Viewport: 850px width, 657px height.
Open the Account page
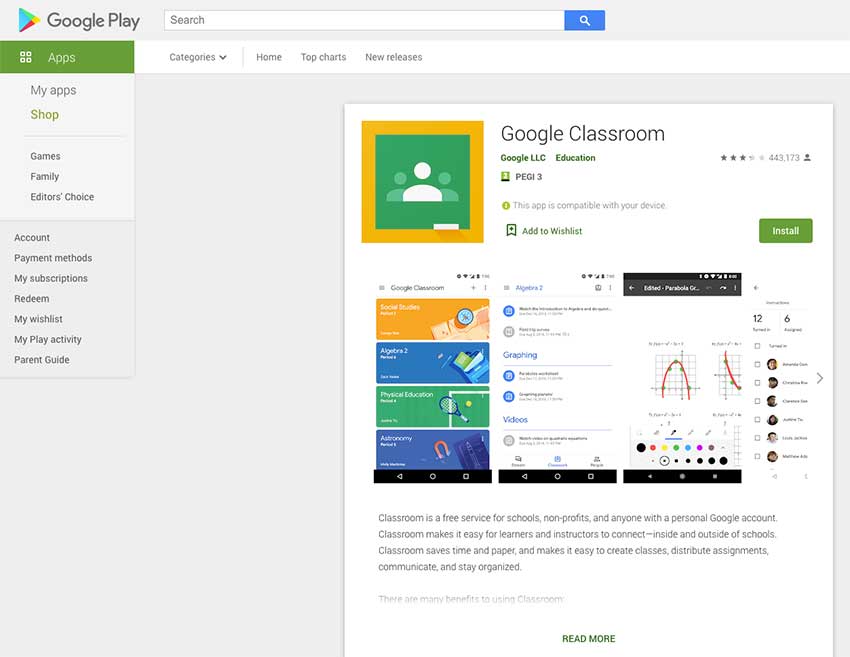[32, 237]
